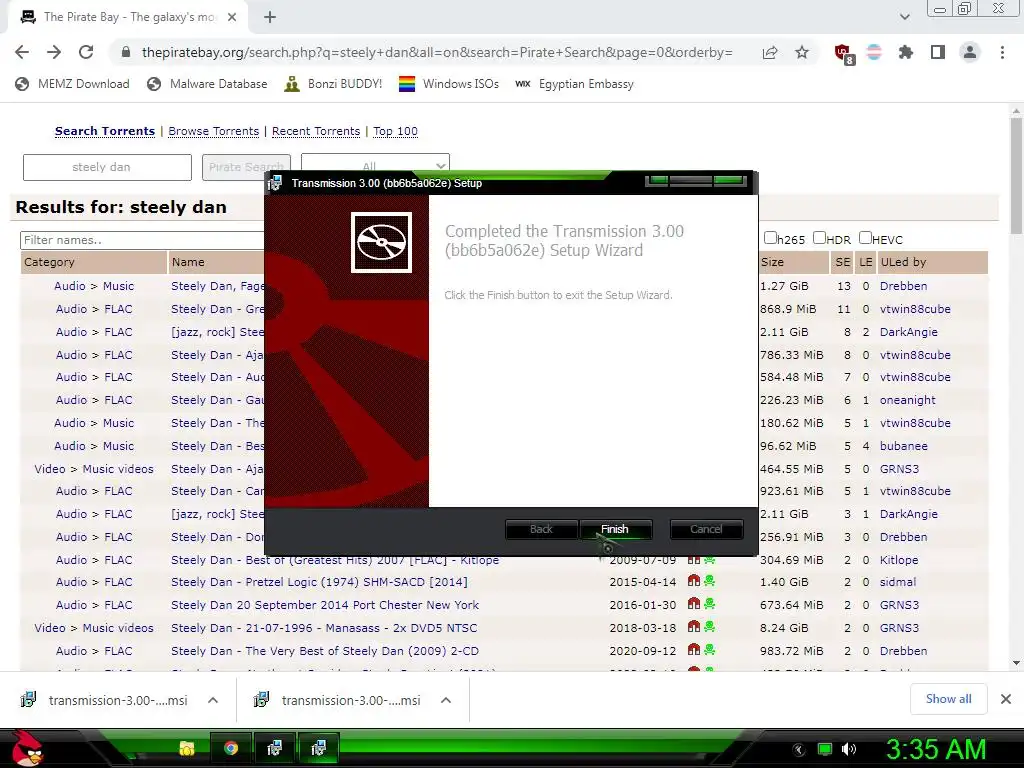The height and width of the screenshot is (768, 1024).
Task: Go to Recent Torrents
Action: [x=316, y=131]
